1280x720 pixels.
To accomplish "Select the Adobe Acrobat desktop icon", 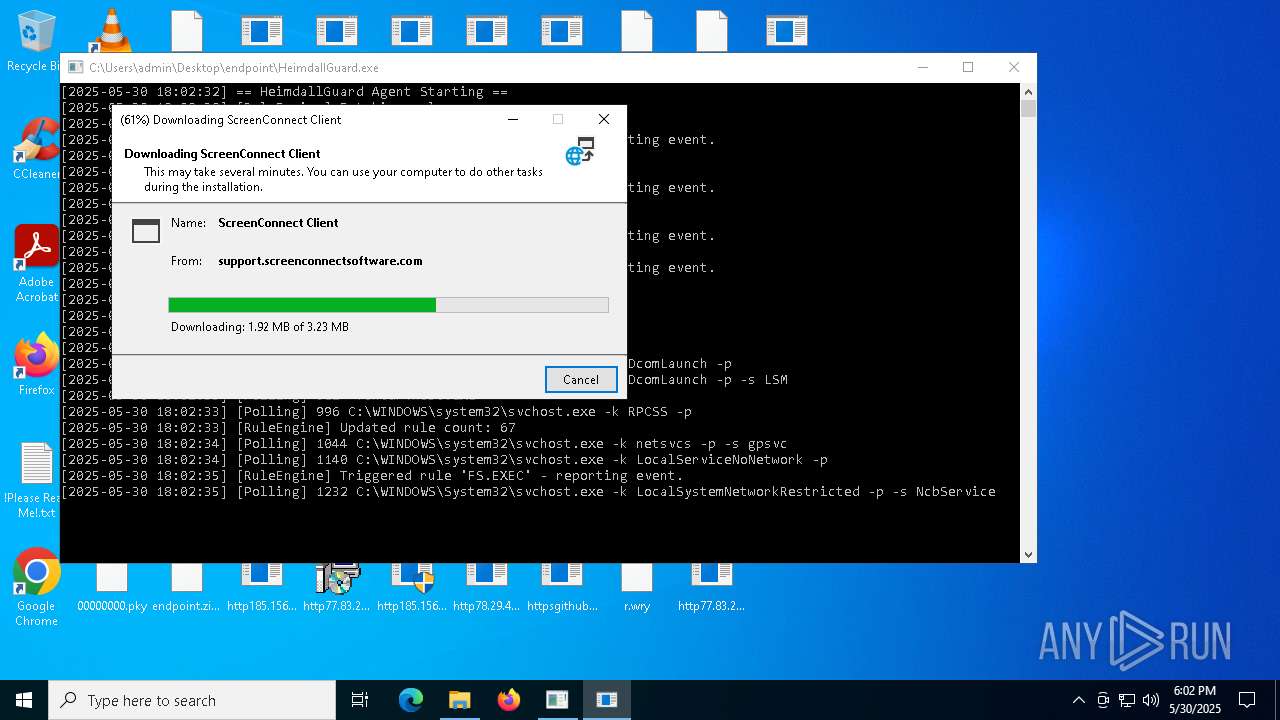I will pos(36,264).
